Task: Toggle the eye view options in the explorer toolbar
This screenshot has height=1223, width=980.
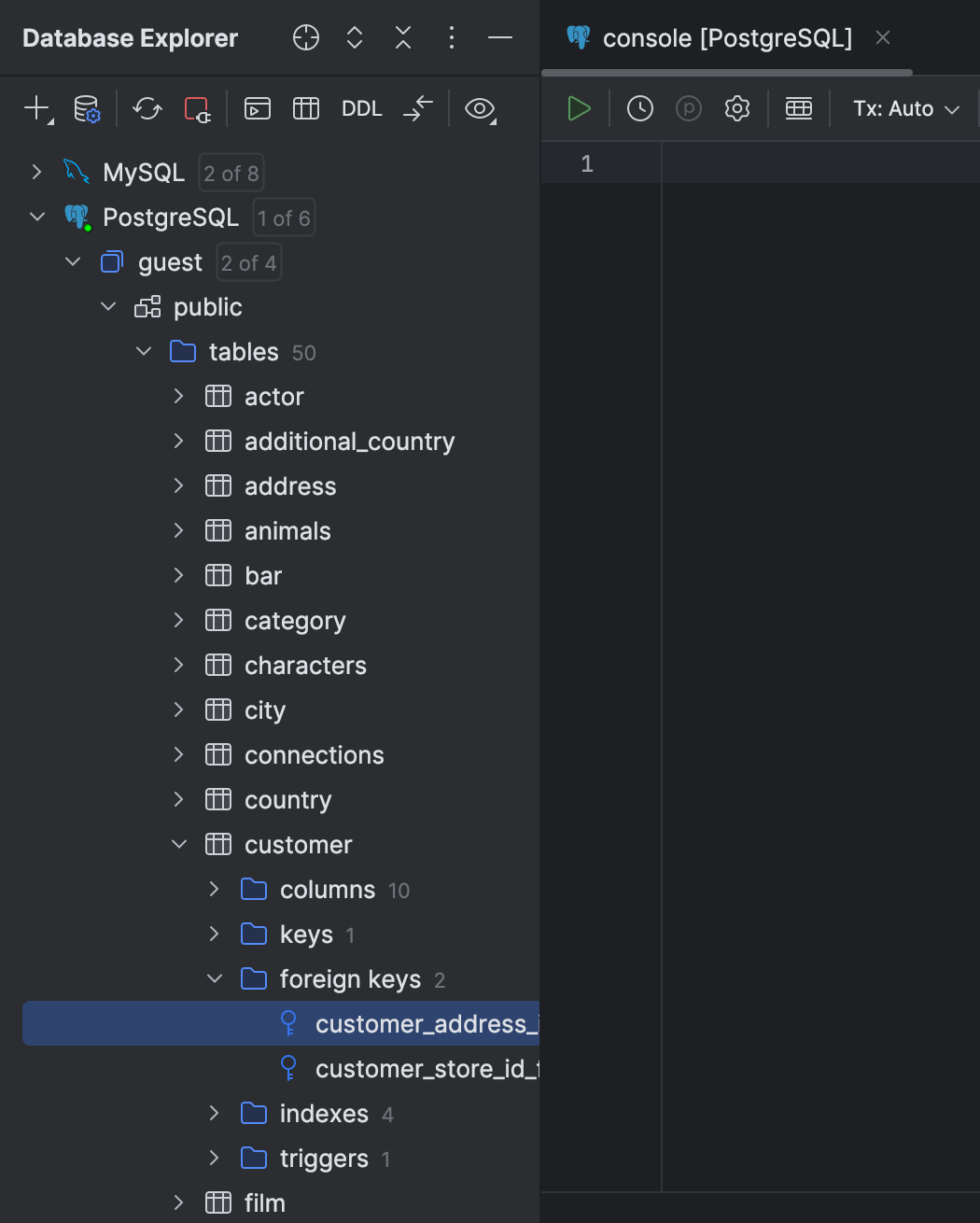Action: point(479,109)
